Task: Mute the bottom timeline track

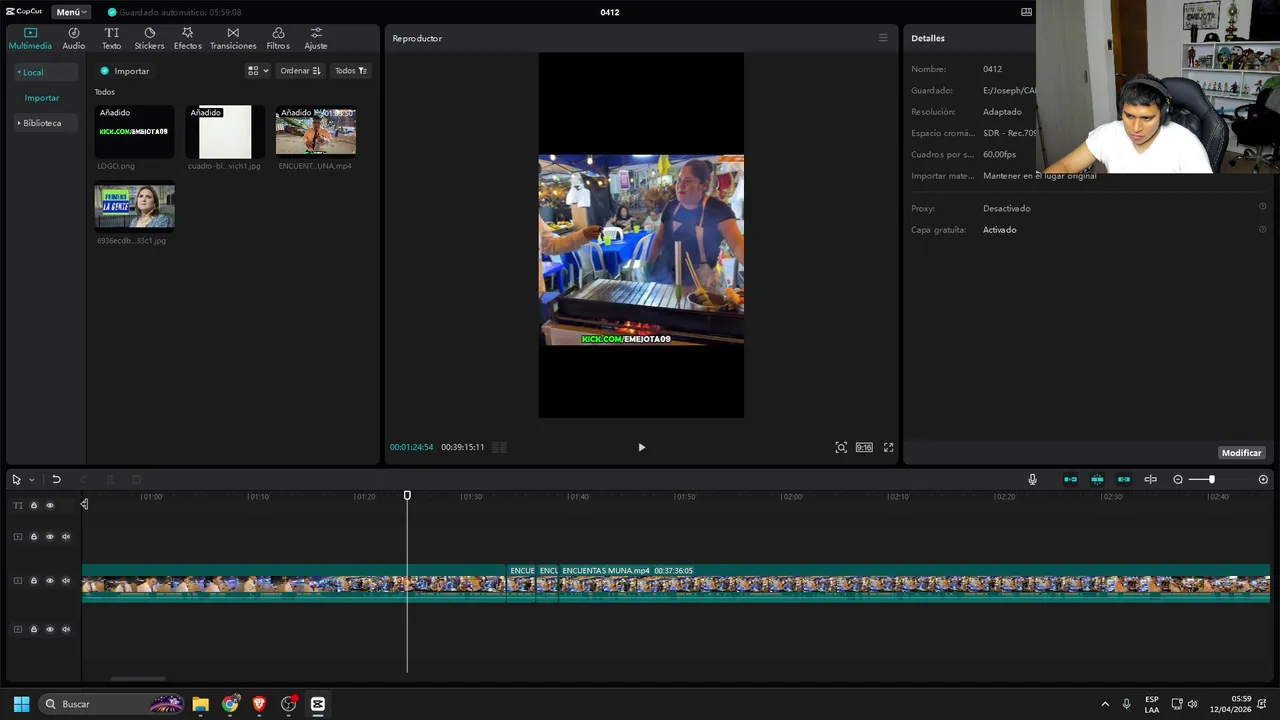Action: (66, 629)
